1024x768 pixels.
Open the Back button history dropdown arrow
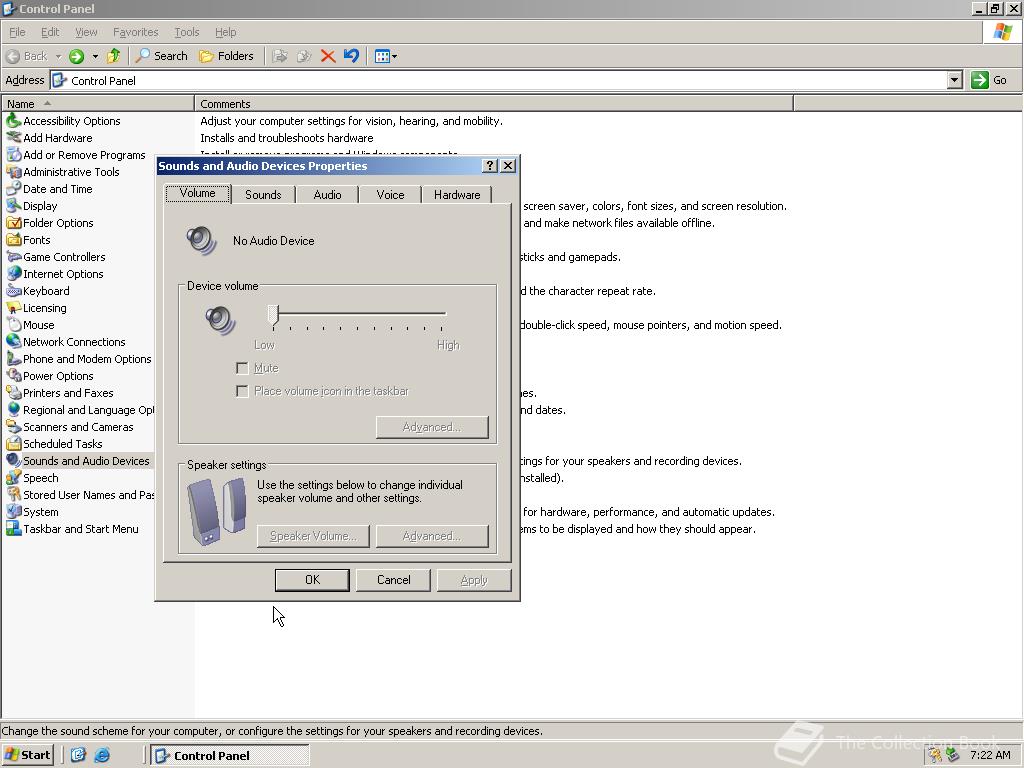(x=58, y=56)
